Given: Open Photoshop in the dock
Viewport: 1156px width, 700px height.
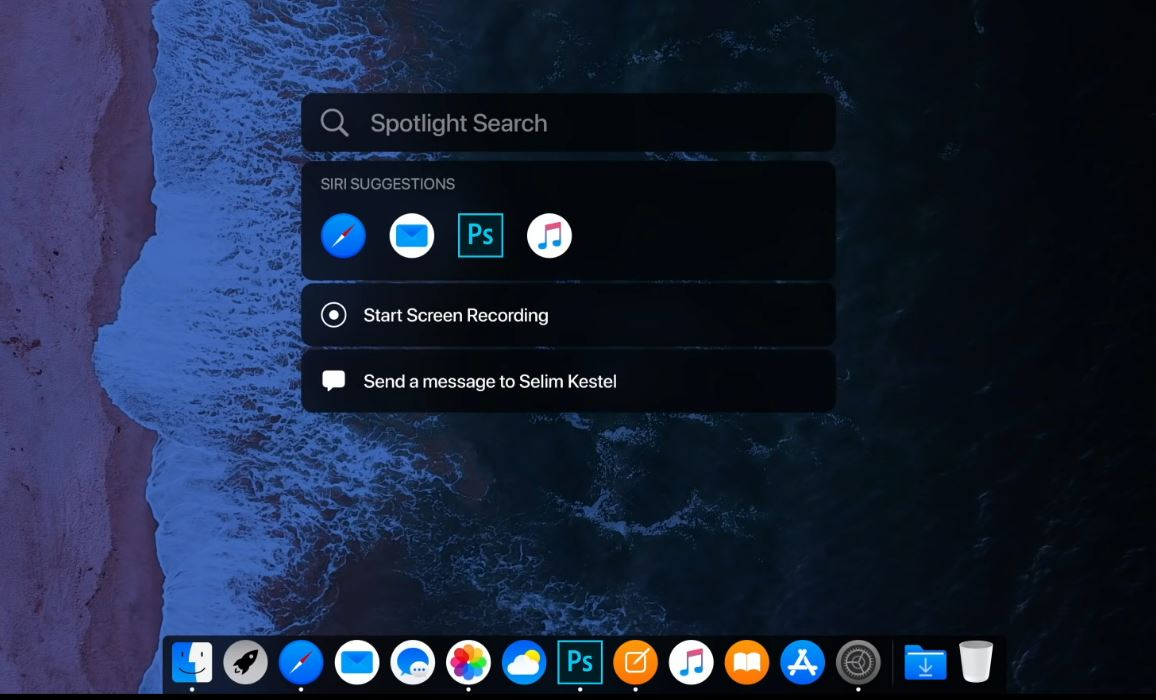Looking at the screenshot, I should 579,662.
